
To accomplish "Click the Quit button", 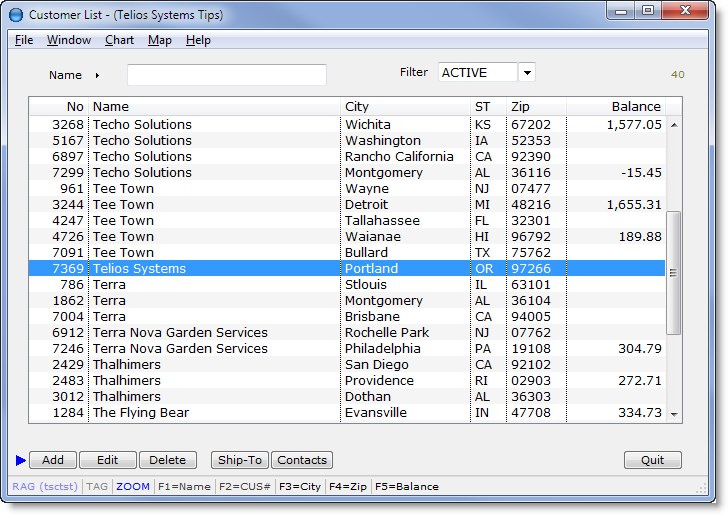I will pos(652,460).
